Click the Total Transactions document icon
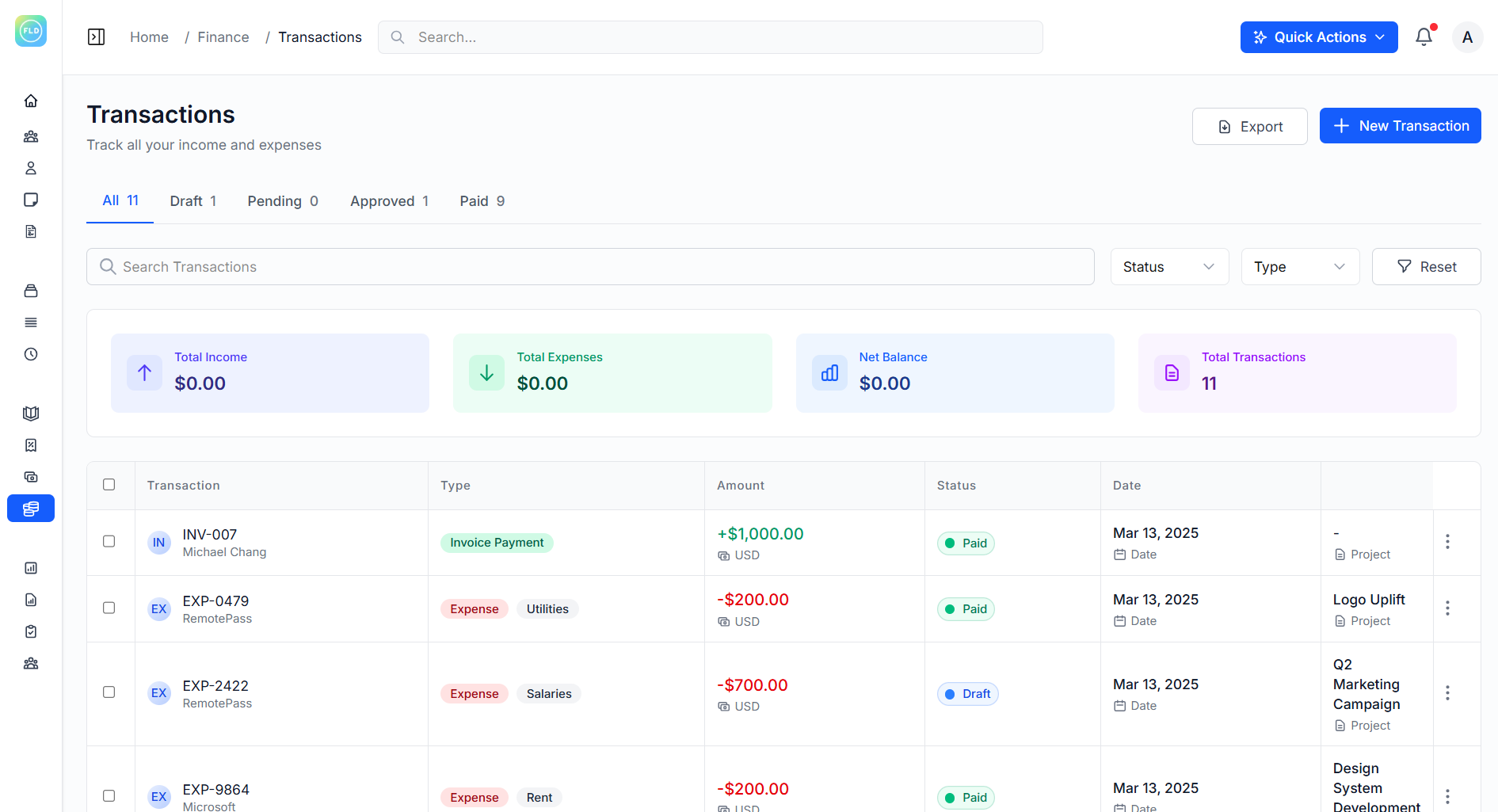This screenshot has height=812, width=1498. tap(1172, 372)
